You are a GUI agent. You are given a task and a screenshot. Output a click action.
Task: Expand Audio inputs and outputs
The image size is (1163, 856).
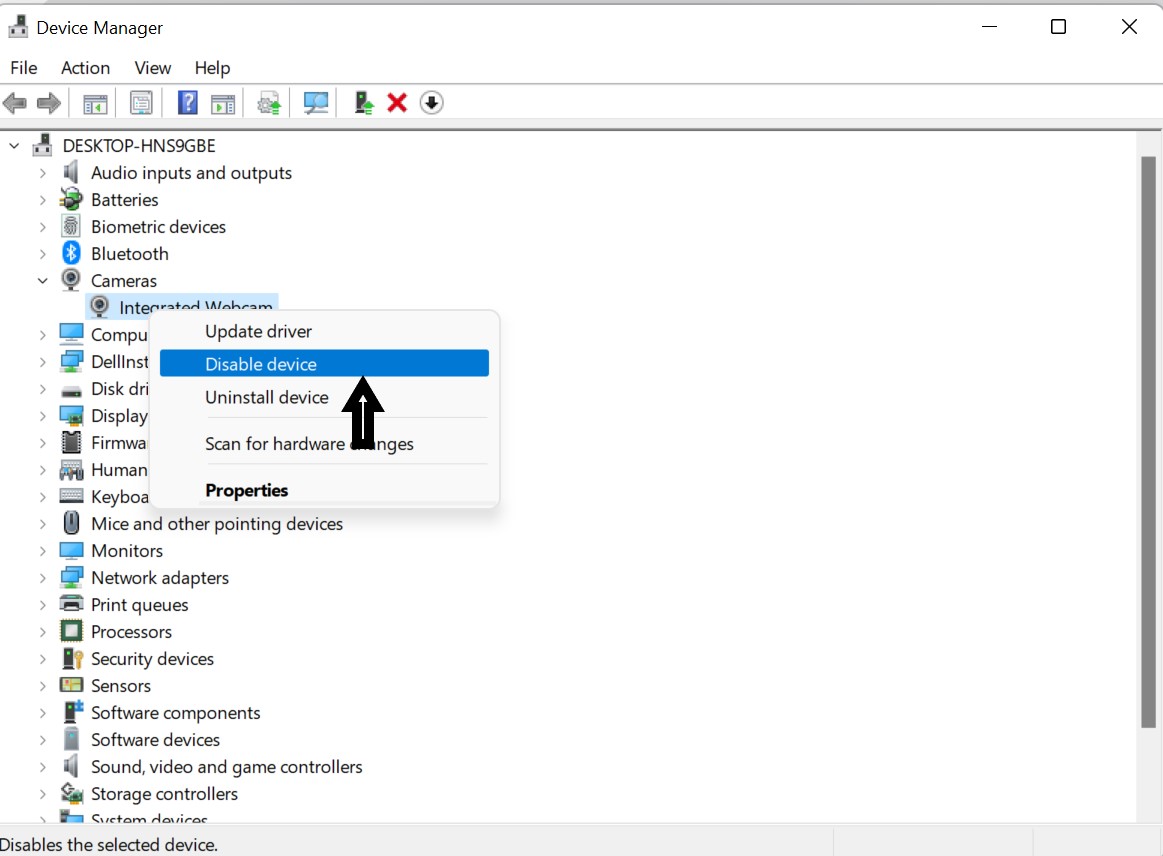click(43, 173)
